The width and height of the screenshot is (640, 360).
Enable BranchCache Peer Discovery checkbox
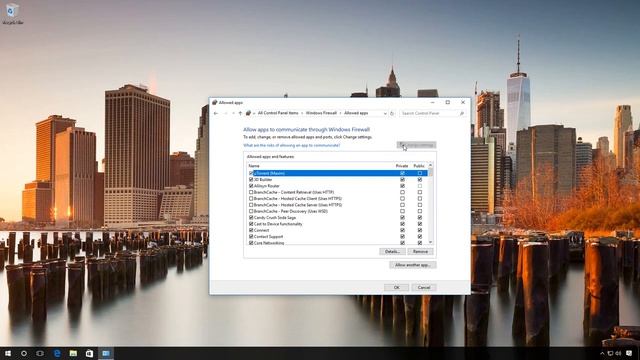[251, 211]
